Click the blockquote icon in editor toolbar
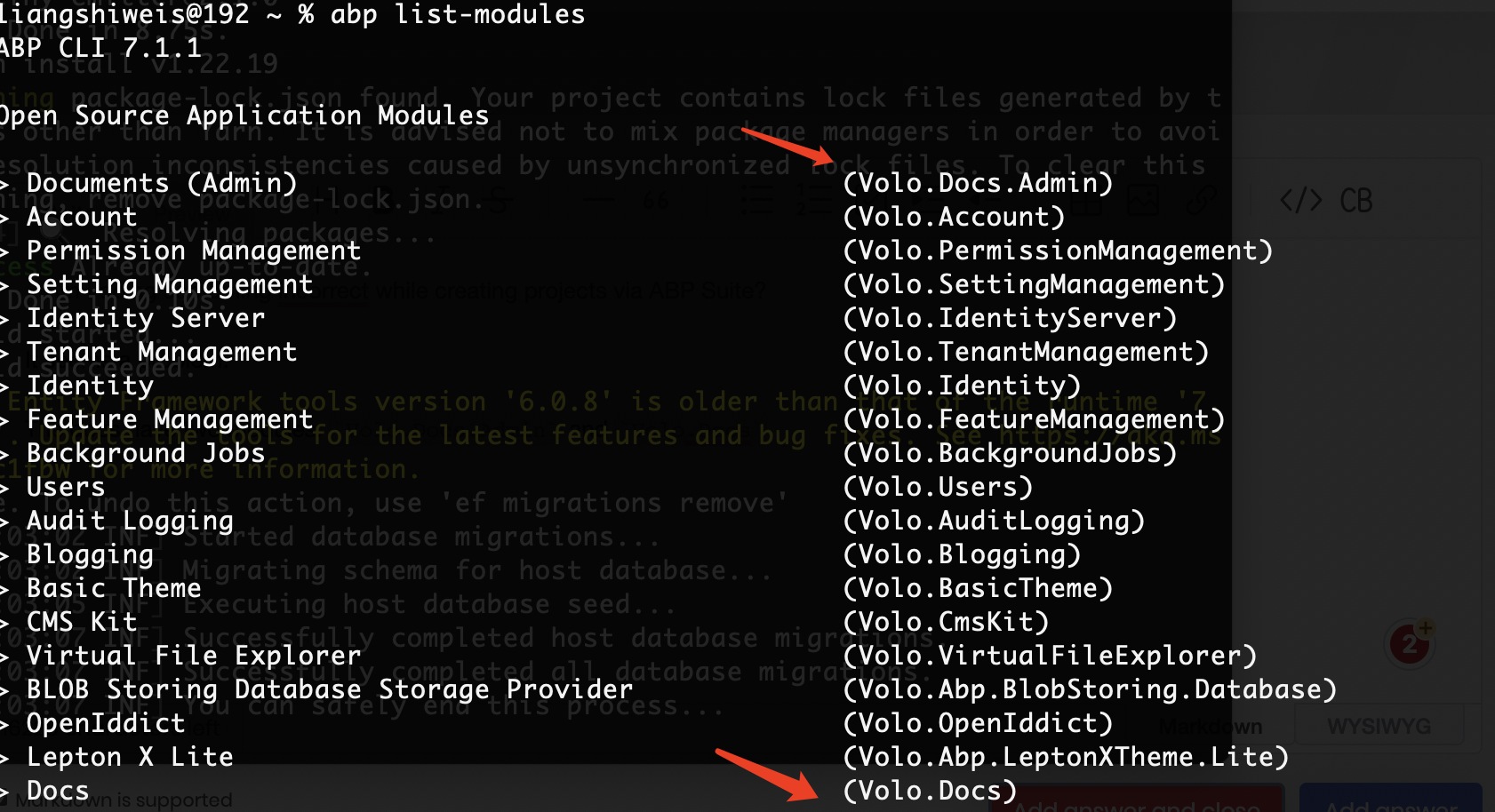The height and width of the screenshot is (812, 1495). (656, 201)
